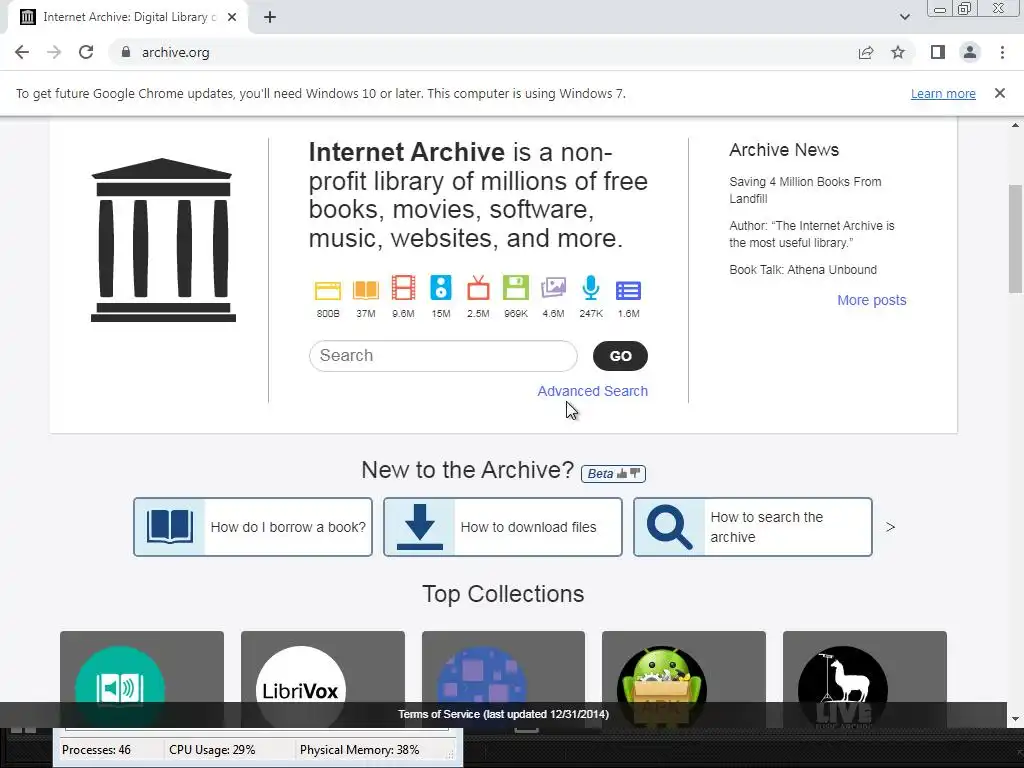This screenshot has width=1024, height=768.
Task: Reload the archive.org page
Action: pyautogui.click(x=86, y=52)
